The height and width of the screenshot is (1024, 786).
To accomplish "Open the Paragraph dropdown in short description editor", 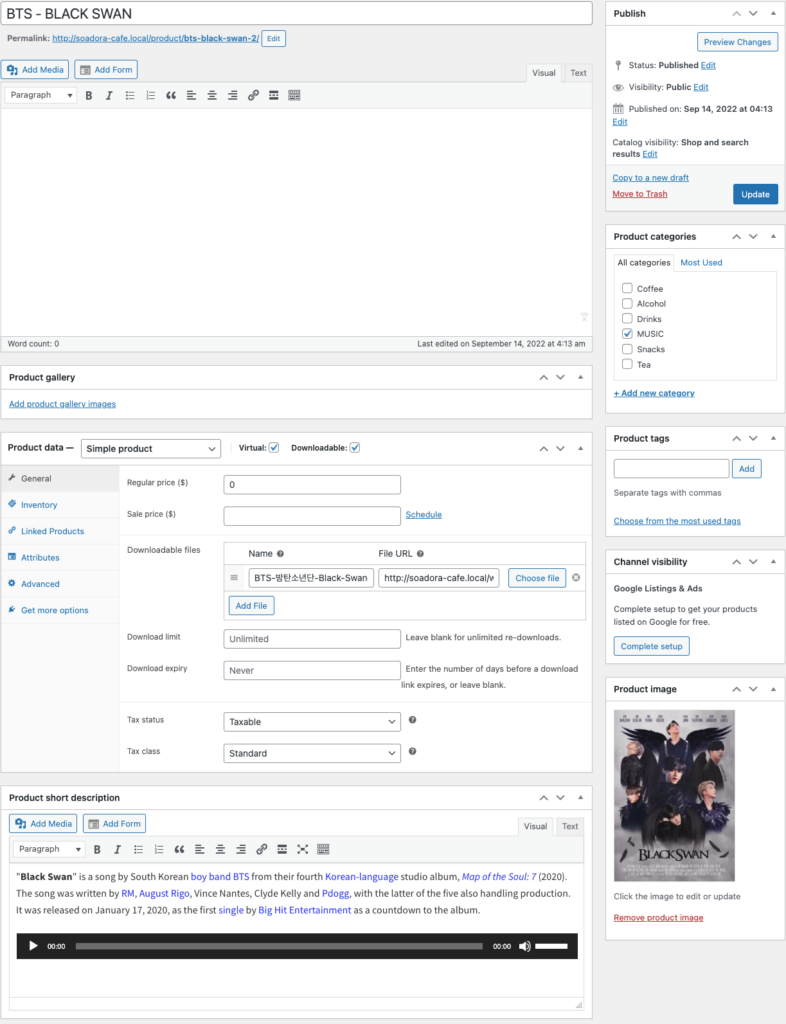I will (50, 849).
